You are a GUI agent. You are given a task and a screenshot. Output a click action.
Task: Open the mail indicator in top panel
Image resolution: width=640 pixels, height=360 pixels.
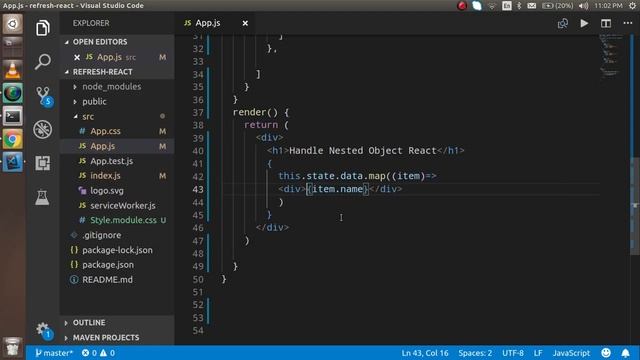[531, 6]
